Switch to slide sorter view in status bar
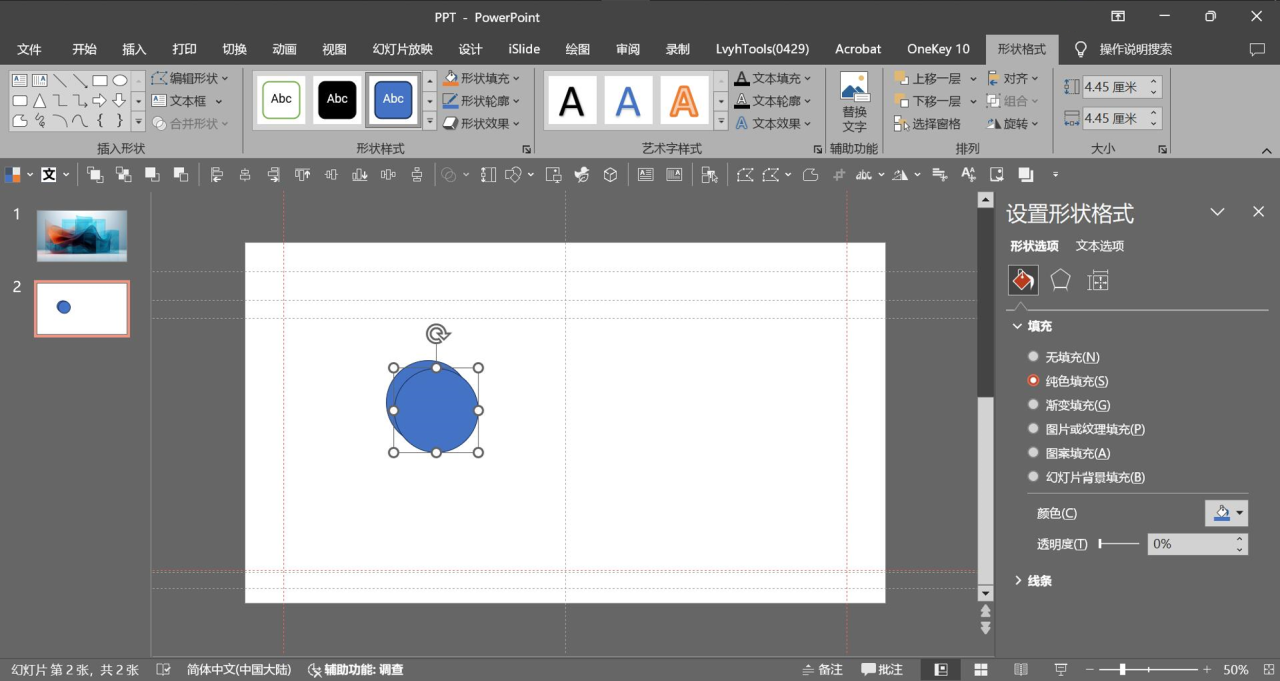This screenshot has height=681, width=1280. [981, 669]
